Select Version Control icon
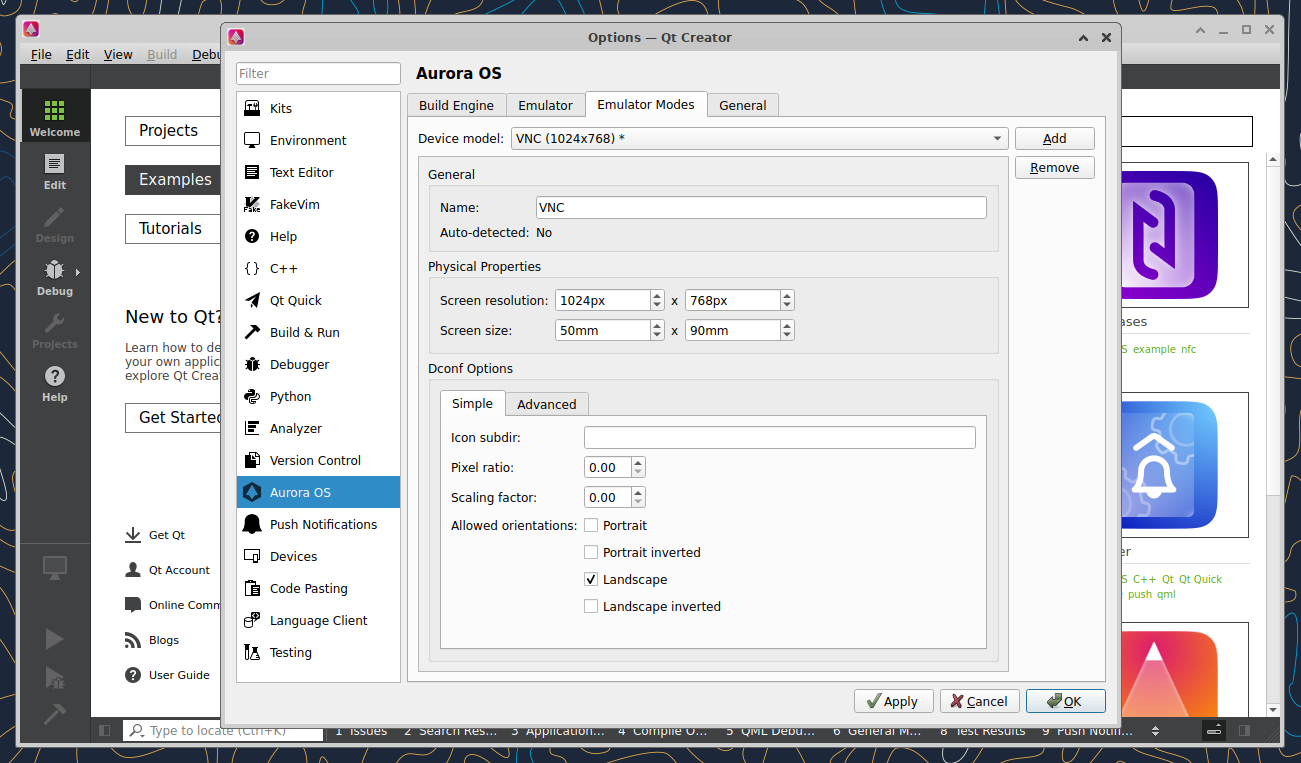1301x763 pixels. click(x=252, y=460)
